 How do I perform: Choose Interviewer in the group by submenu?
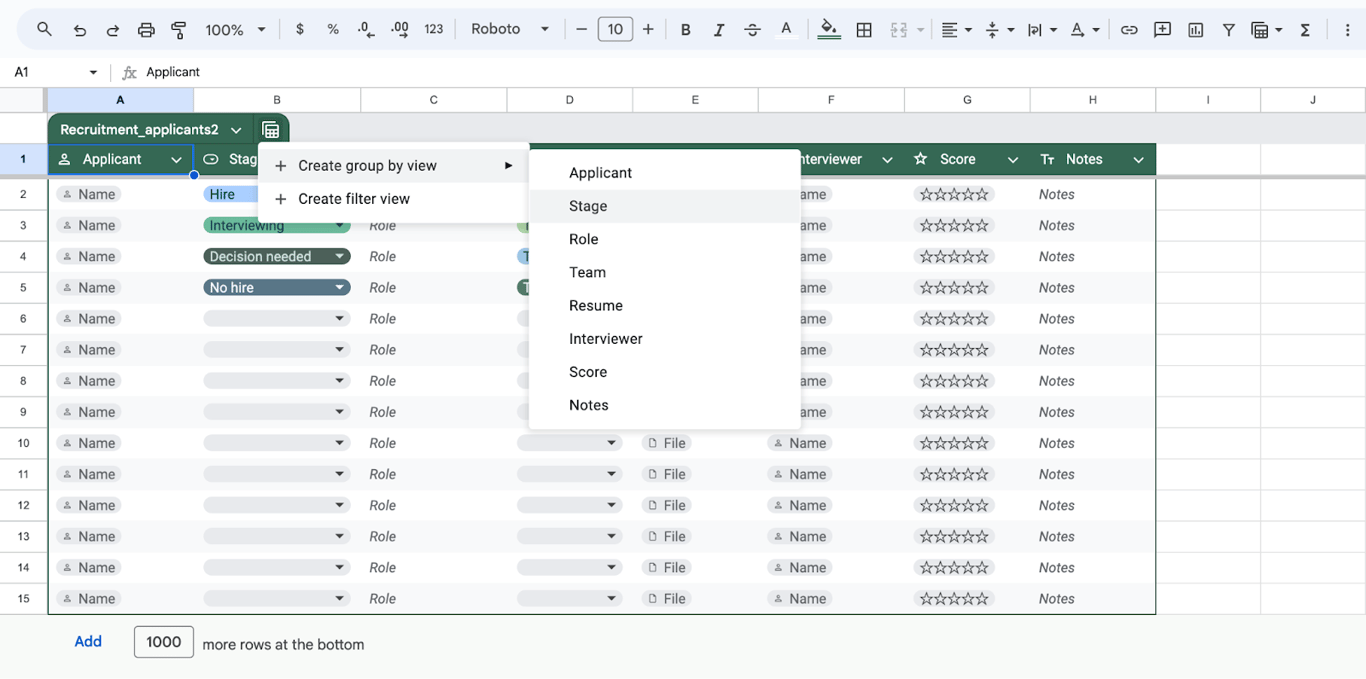click(x=664, y=338)
